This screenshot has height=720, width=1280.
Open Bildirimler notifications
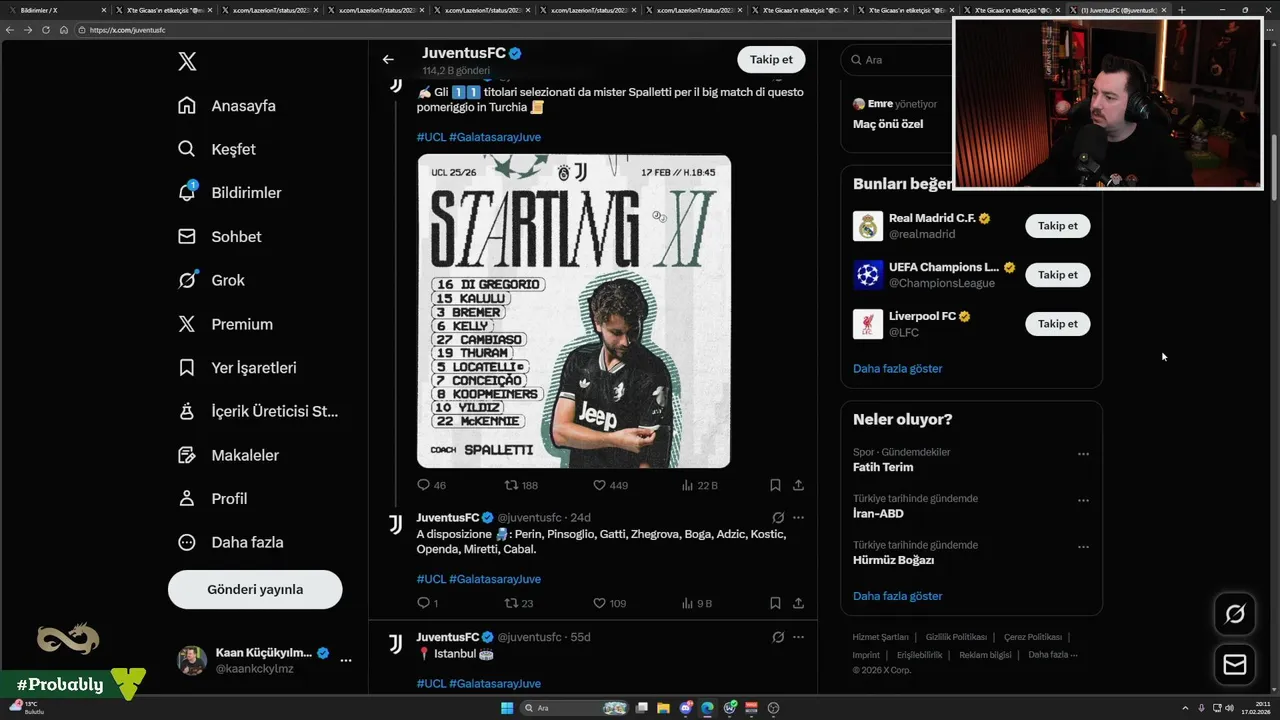pyautogui.click(x=229, y=193)
